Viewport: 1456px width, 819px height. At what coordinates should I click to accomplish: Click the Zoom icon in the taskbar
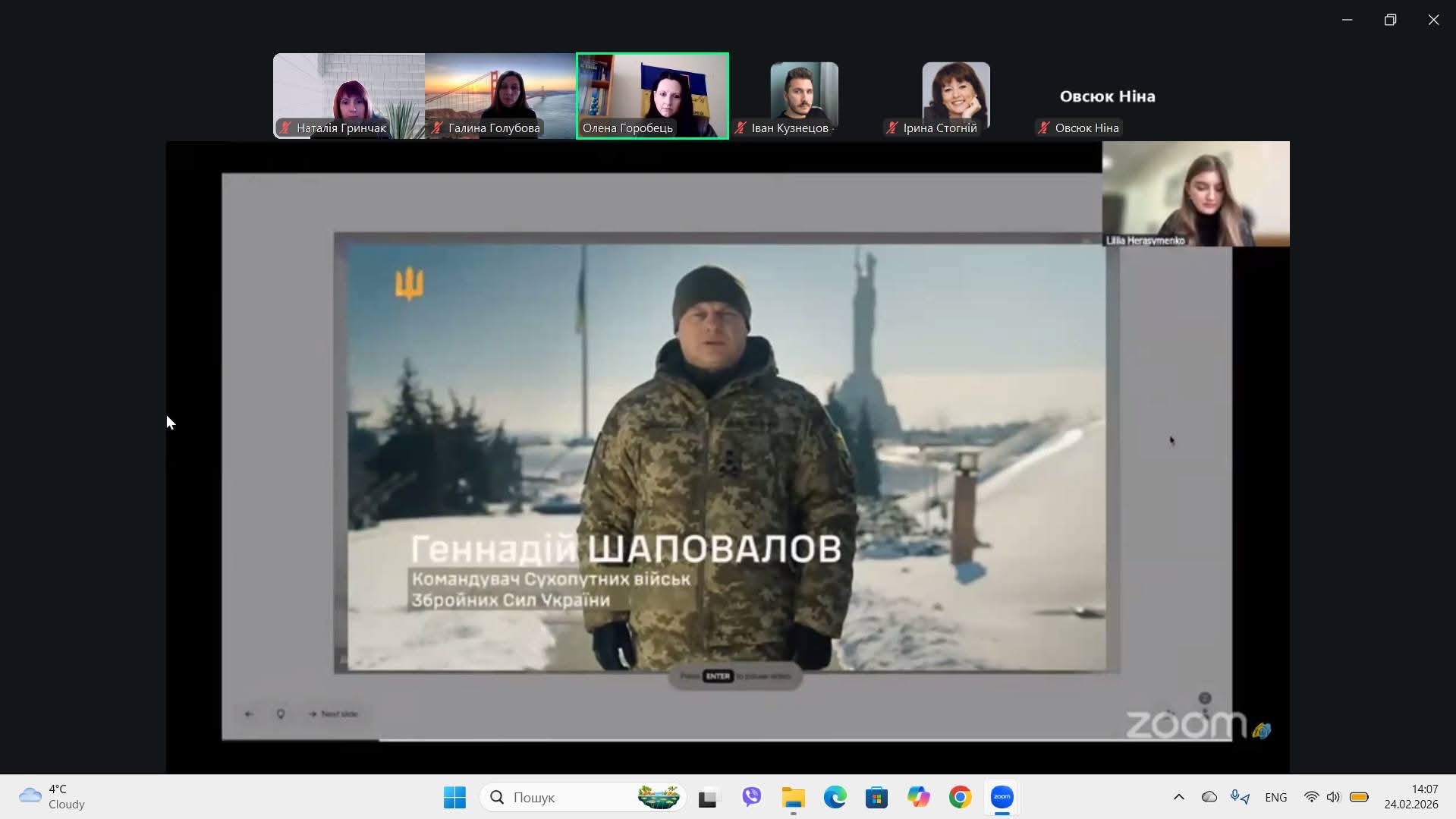click(x=1002, y=797)
